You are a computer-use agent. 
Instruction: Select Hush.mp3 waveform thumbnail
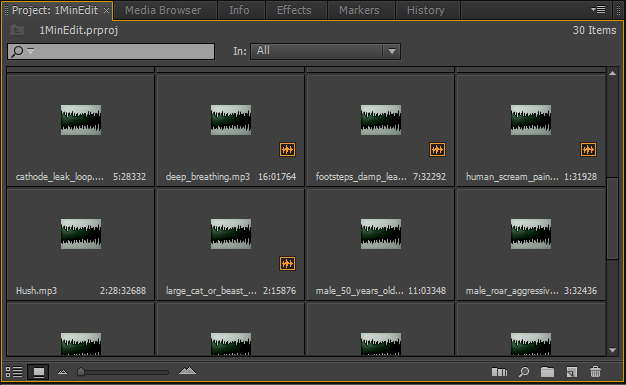(81, 234)
